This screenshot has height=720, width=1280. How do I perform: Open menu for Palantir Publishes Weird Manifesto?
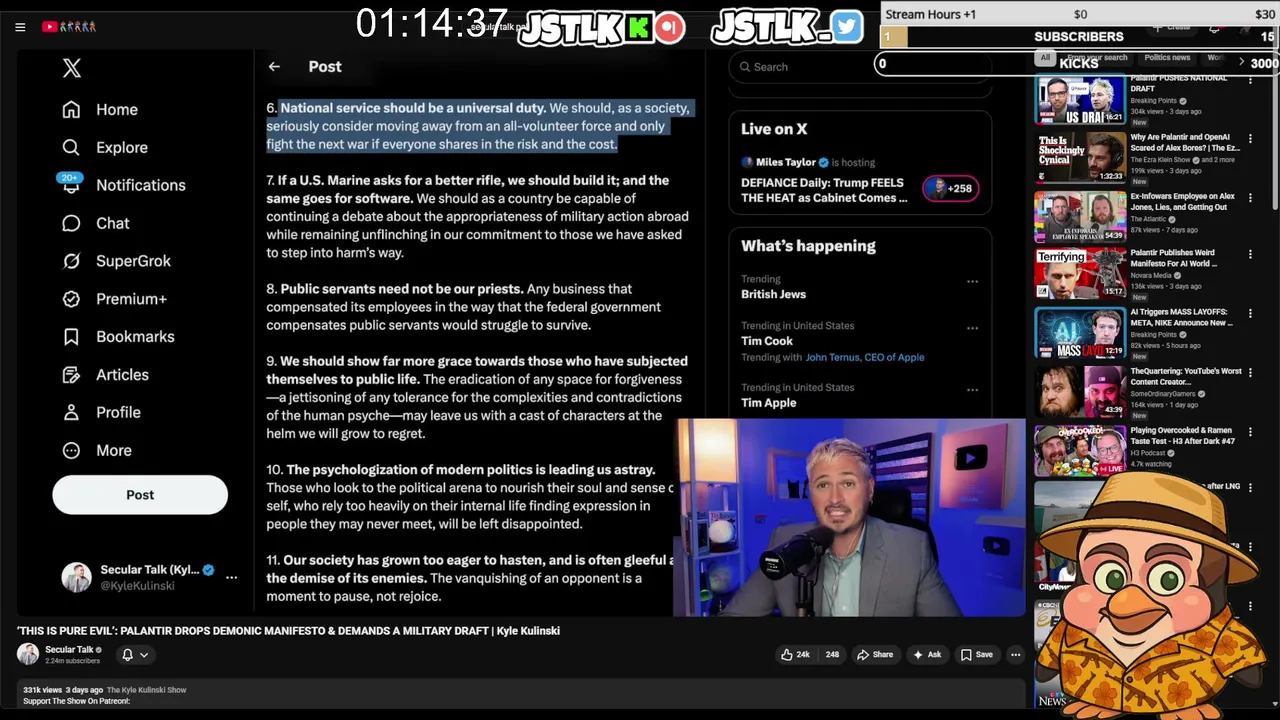pos(1250,255)
